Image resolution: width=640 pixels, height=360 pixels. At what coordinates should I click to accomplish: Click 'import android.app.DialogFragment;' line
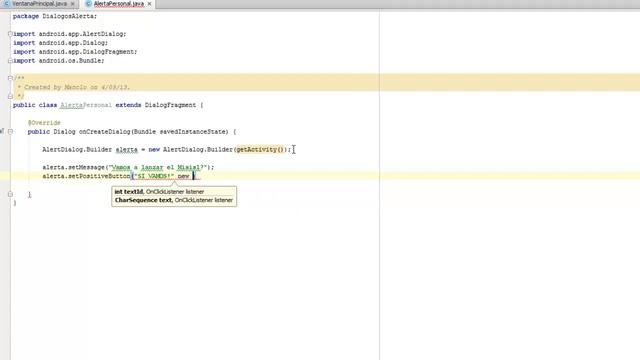(75, 52)
